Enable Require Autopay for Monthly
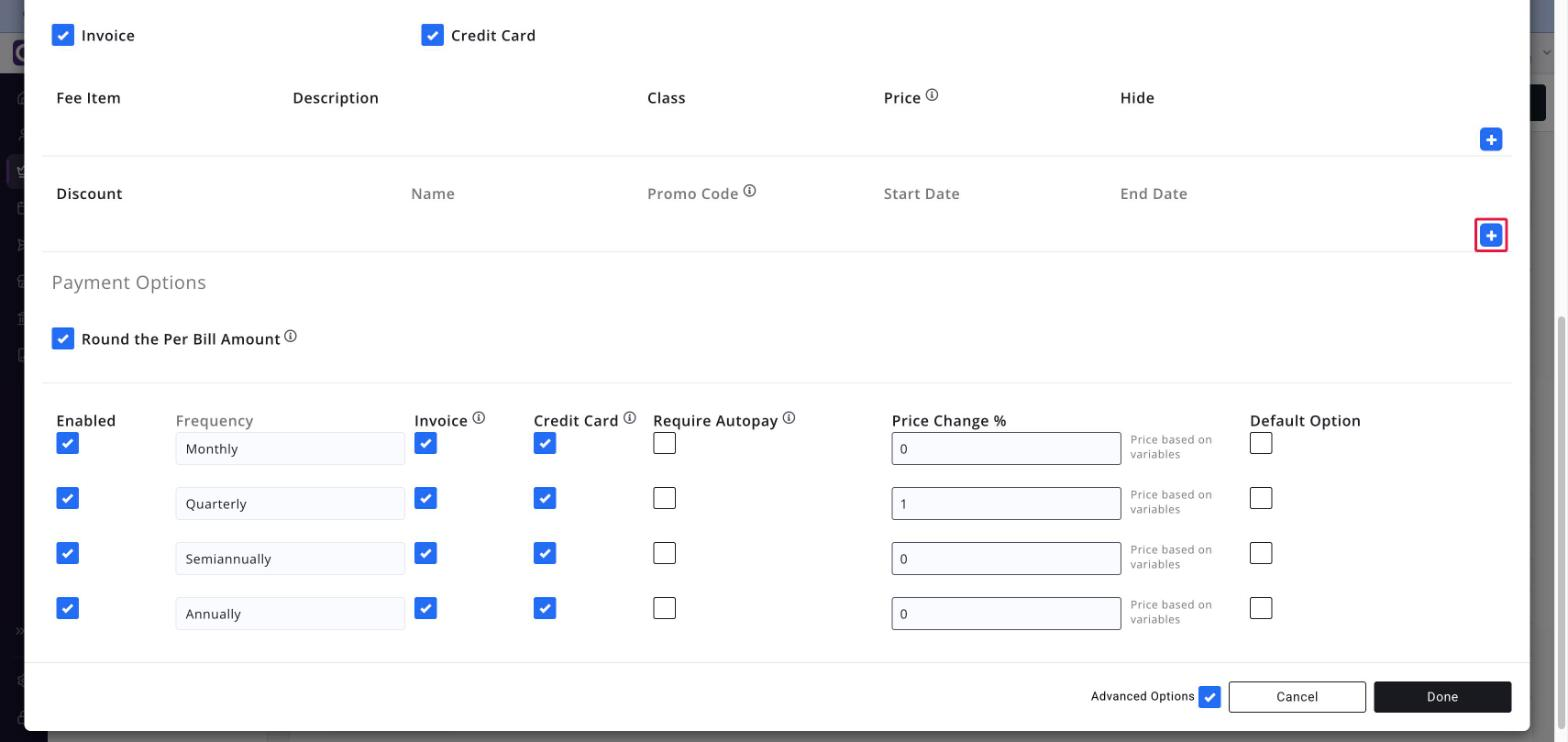Viewport: 1568px width, 742px height. pyautogui.click(x=664, y=443)
